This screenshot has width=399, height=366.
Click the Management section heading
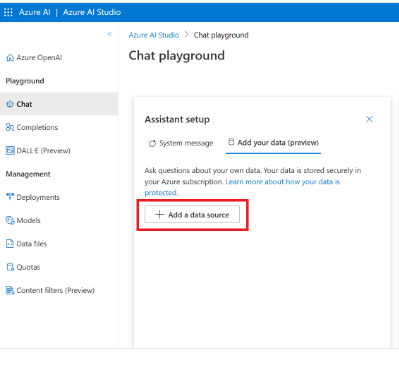(28, 174)
